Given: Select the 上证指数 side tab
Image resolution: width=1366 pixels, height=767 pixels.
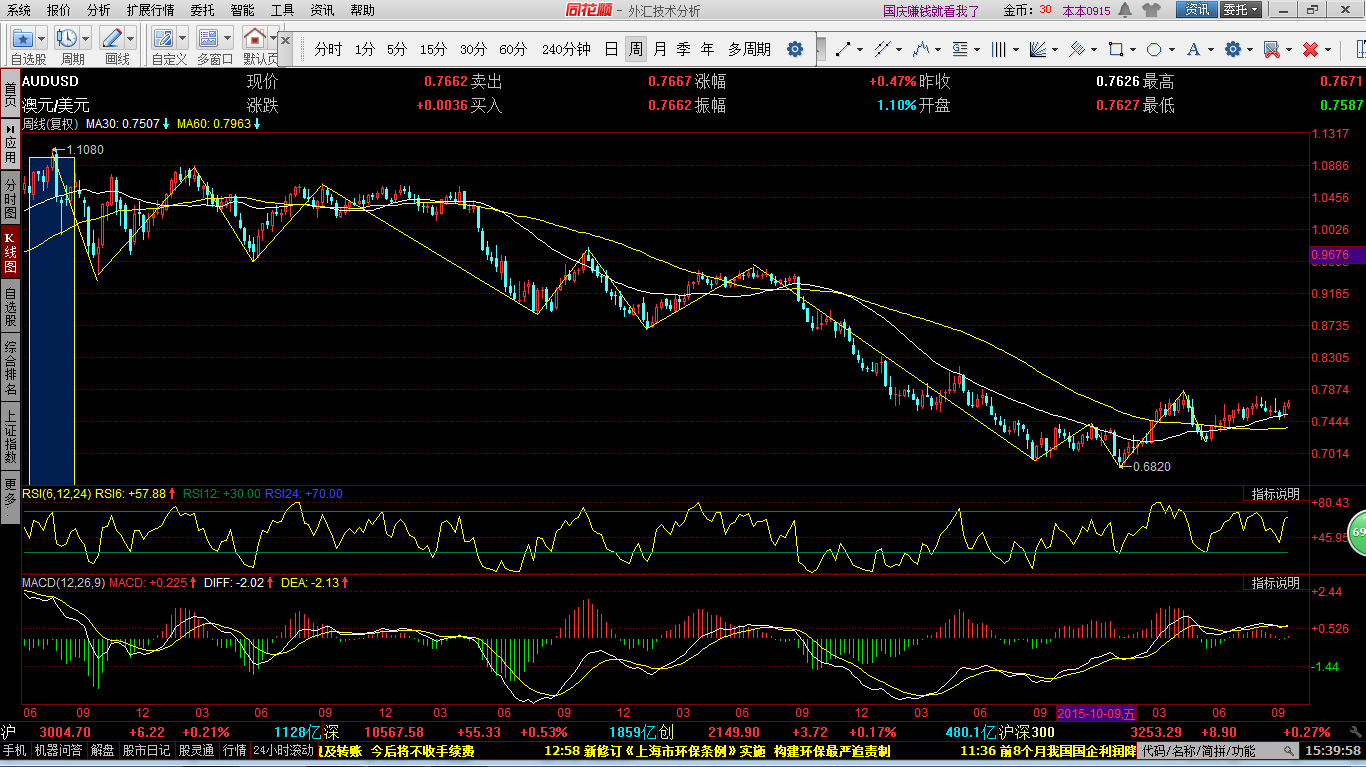Looking at the screenshot, I should [10, 436].
